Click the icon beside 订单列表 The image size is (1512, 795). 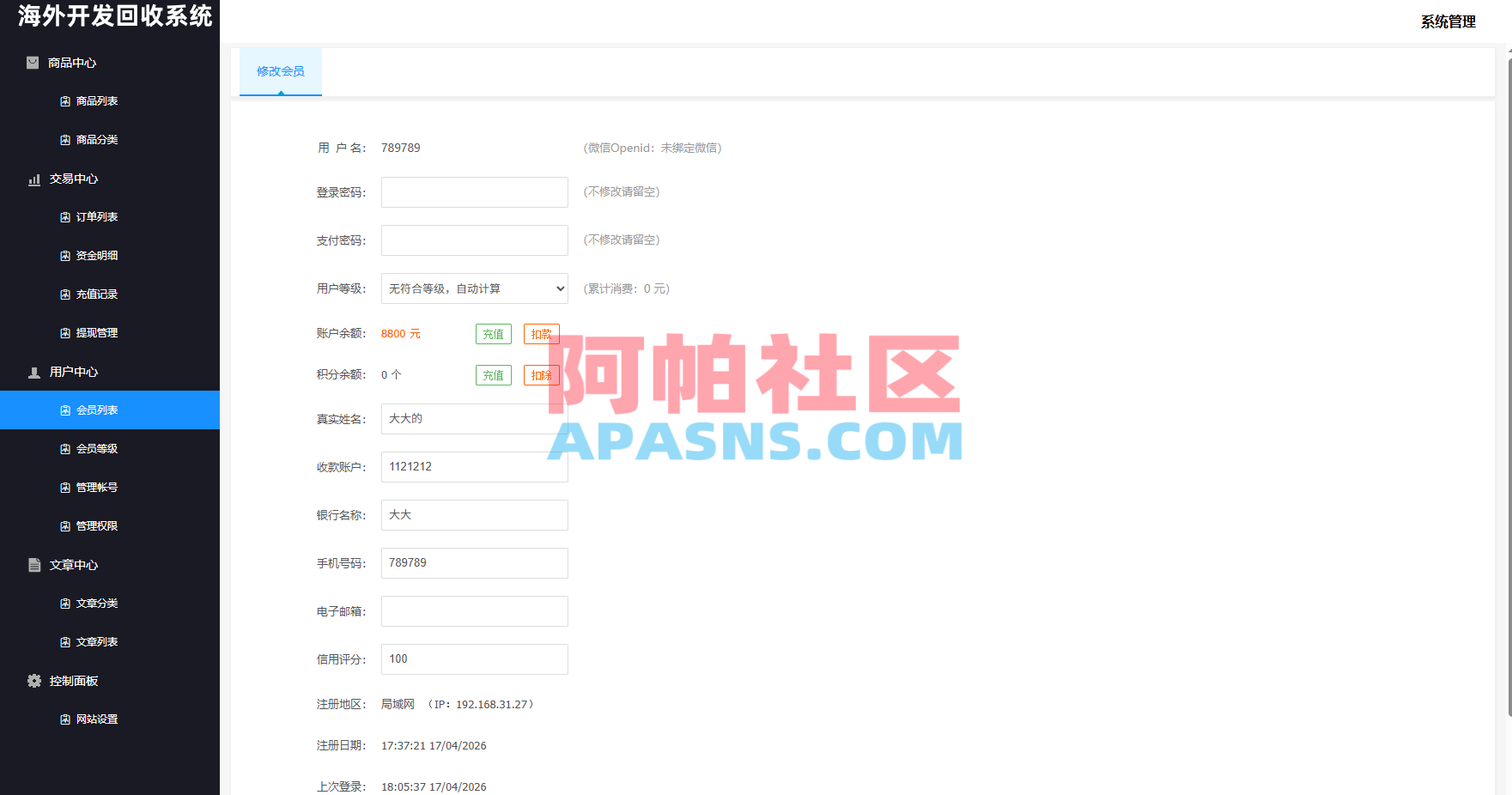[65, 217]
